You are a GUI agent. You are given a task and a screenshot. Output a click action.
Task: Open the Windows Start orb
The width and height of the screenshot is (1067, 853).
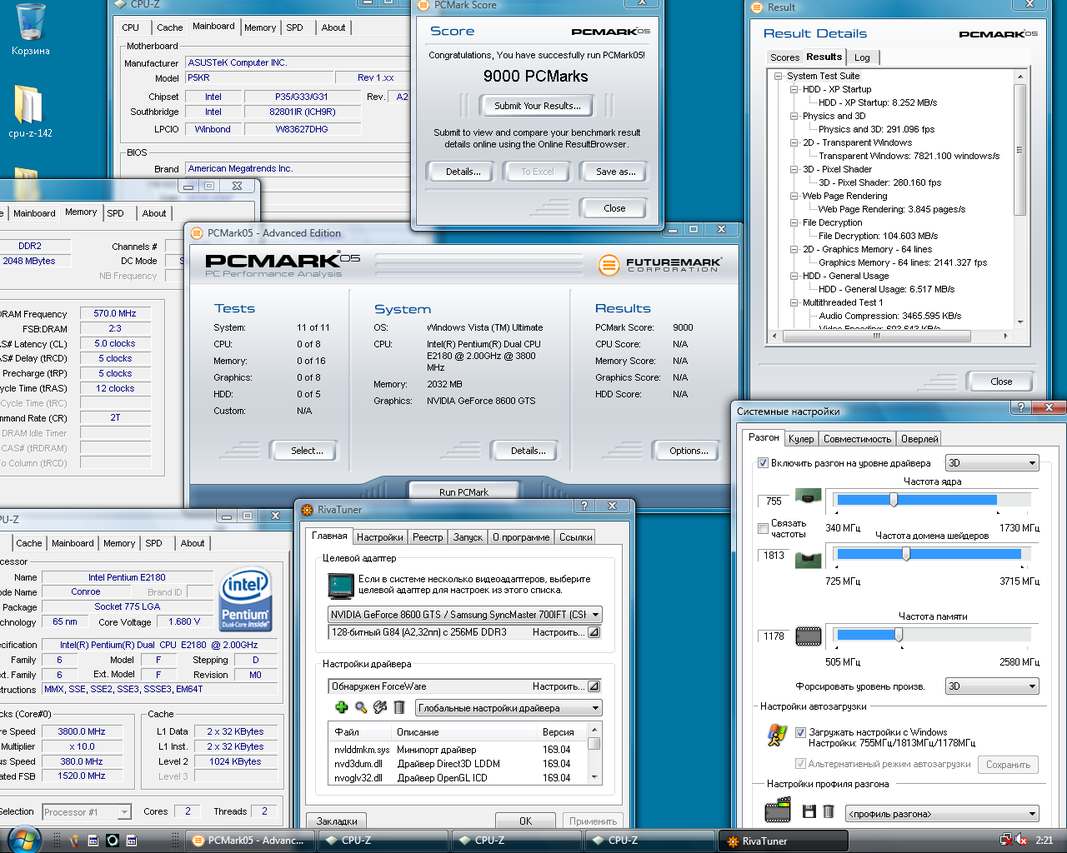point(23,839)
